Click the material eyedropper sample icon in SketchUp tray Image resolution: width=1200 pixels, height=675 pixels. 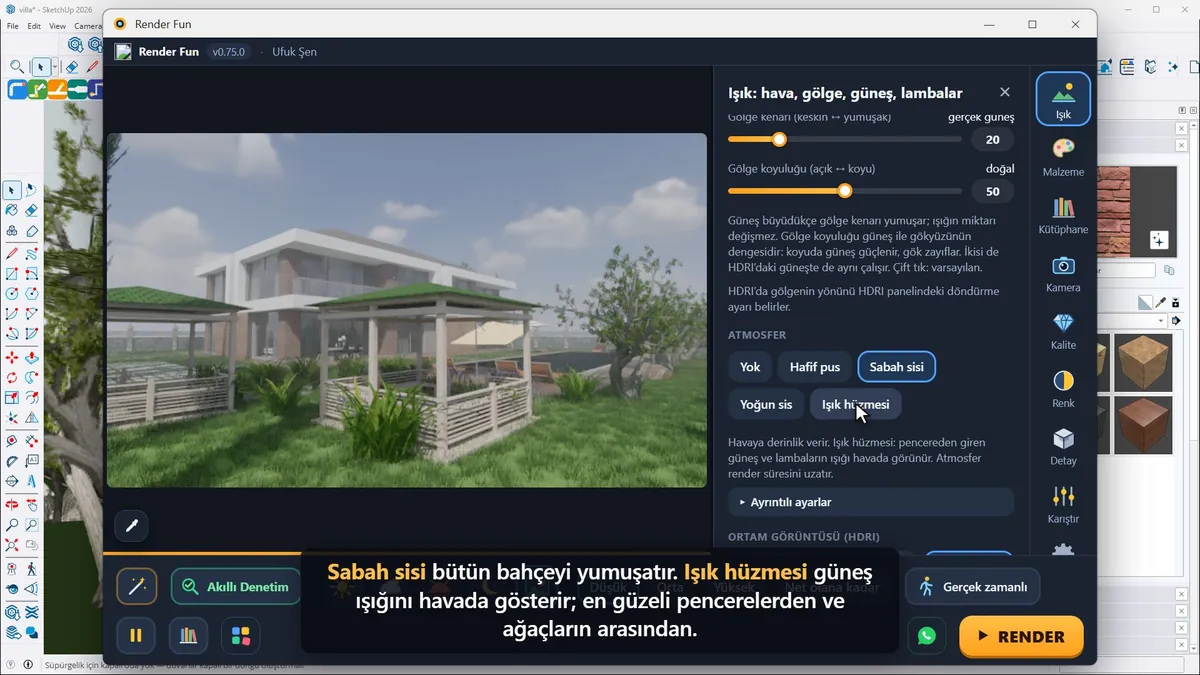[x=1161, y=302]
